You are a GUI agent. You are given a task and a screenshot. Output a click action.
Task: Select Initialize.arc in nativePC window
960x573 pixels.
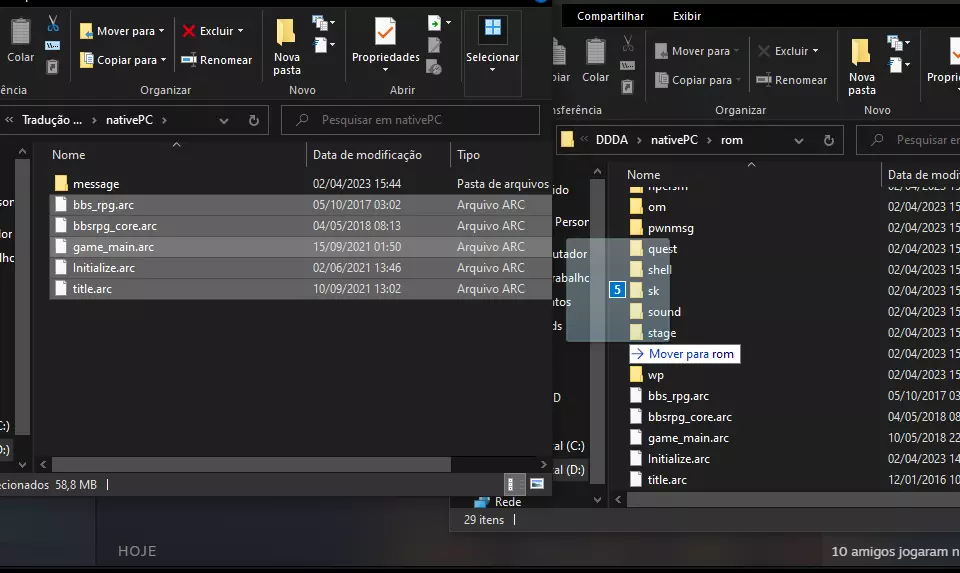[300, 268]
